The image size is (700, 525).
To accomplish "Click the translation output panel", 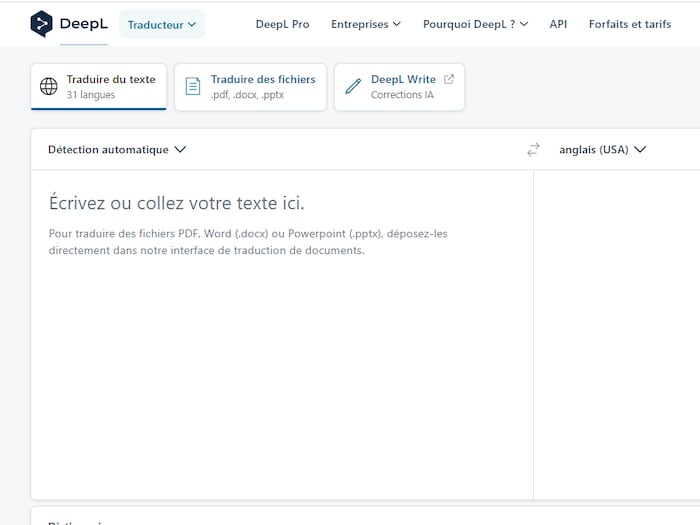I will click(617, 335).
